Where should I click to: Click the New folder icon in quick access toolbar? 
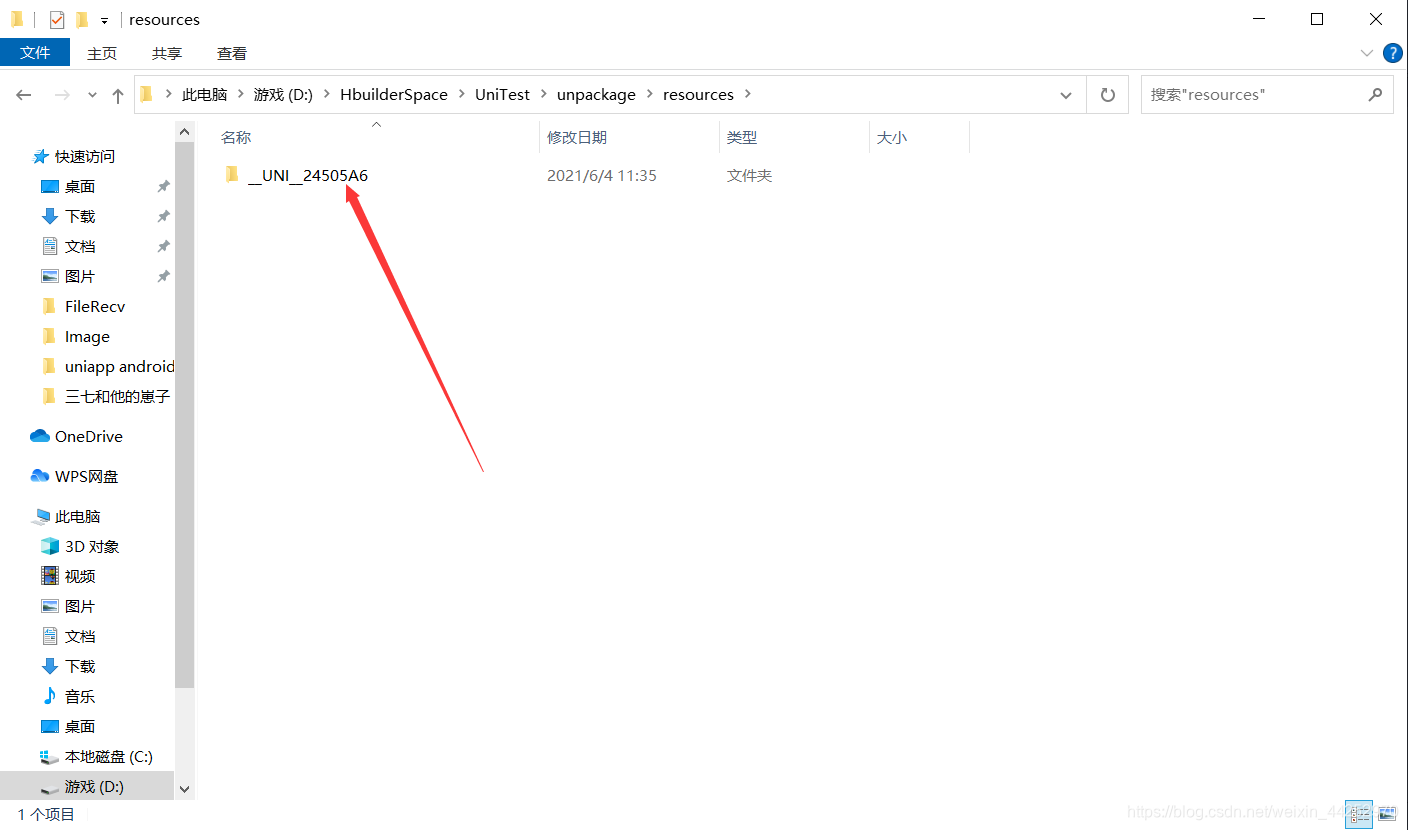82,19
